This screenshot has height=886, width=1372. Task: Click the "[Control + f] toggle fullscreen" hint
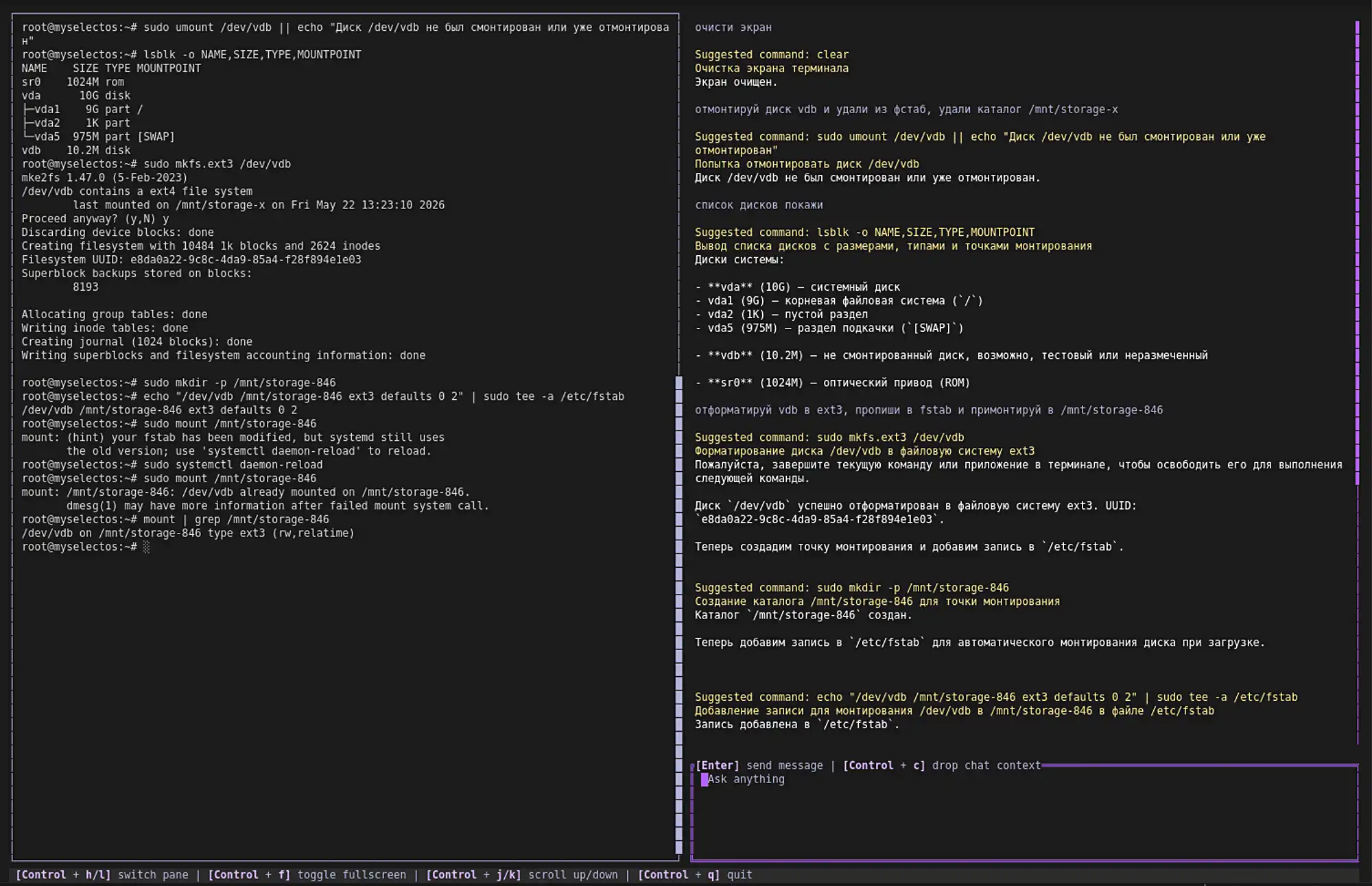pos(307,874)
